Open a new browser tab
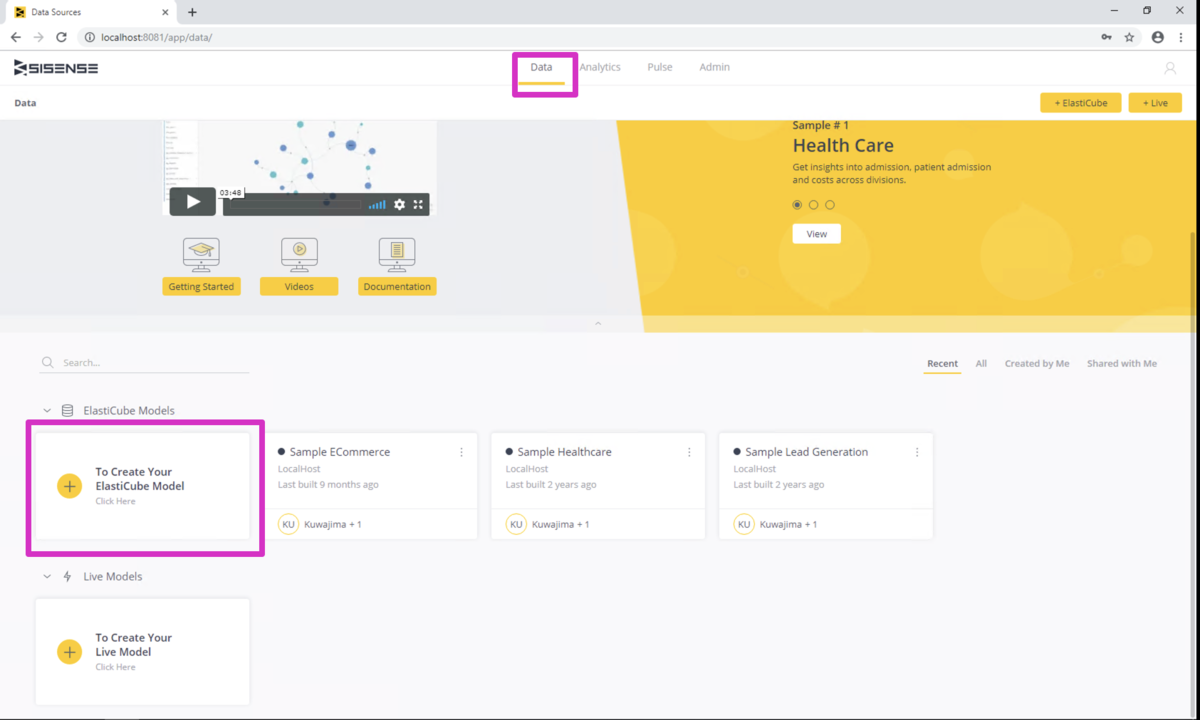 point(192,12)
